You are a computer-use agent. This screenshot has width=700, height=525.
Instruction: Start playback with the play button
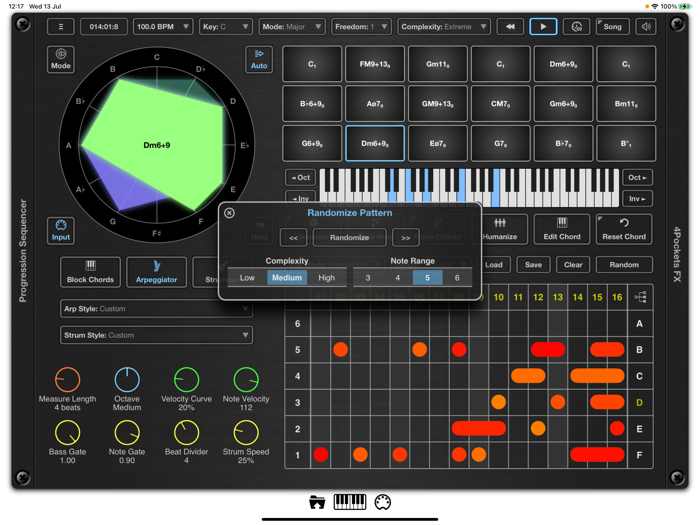coord(543,27)
